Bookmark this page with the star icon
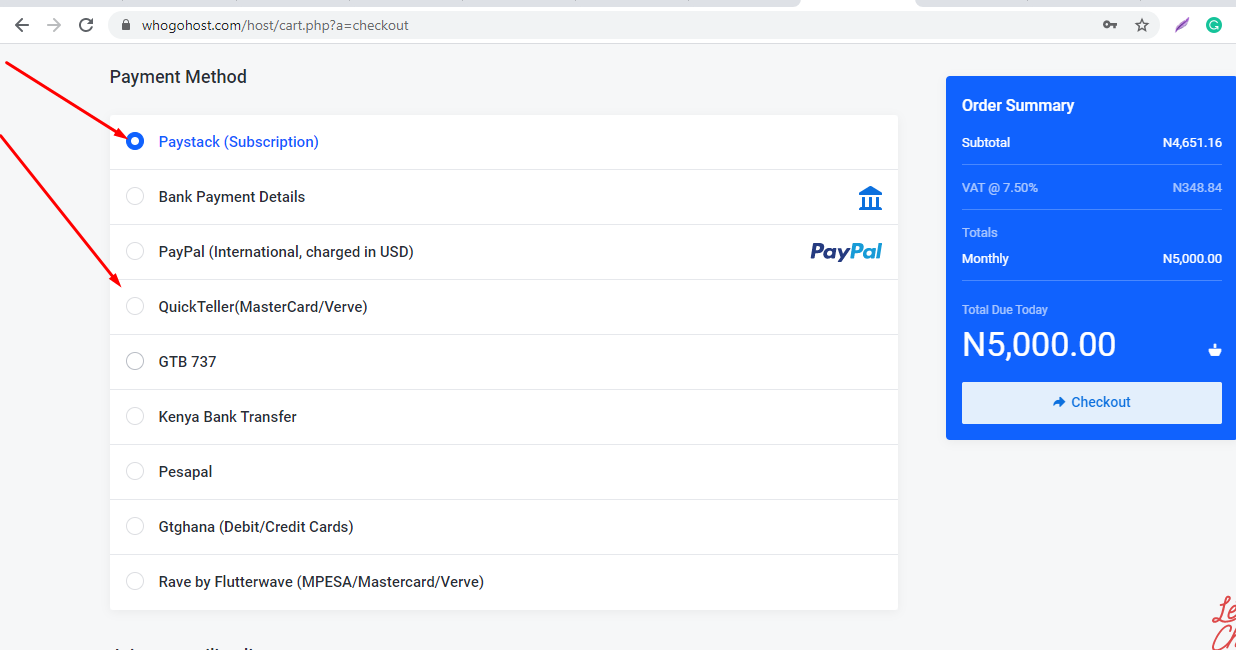The width and height of the screenshot is (1236, 650). [x=1142, y=25]
